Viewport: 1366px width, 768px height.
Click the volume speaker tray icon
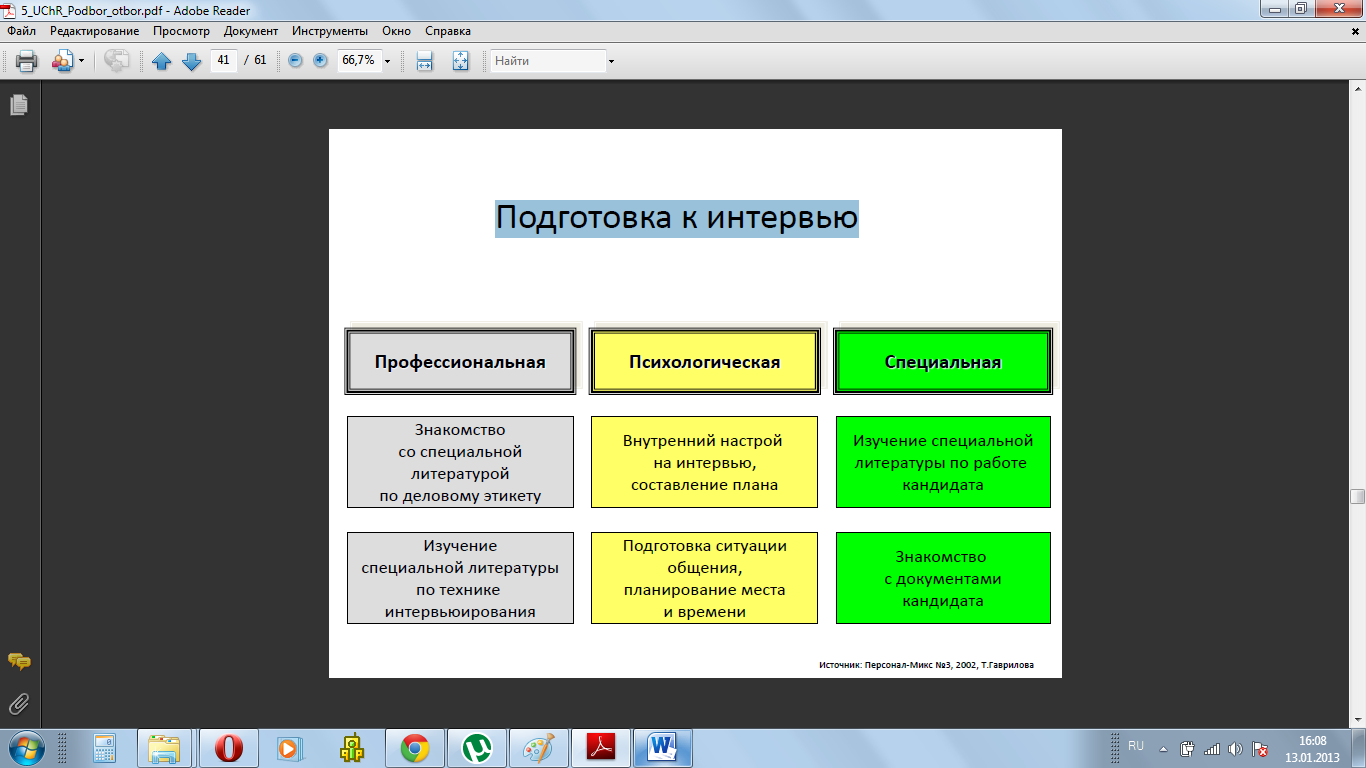(1236, 748)
